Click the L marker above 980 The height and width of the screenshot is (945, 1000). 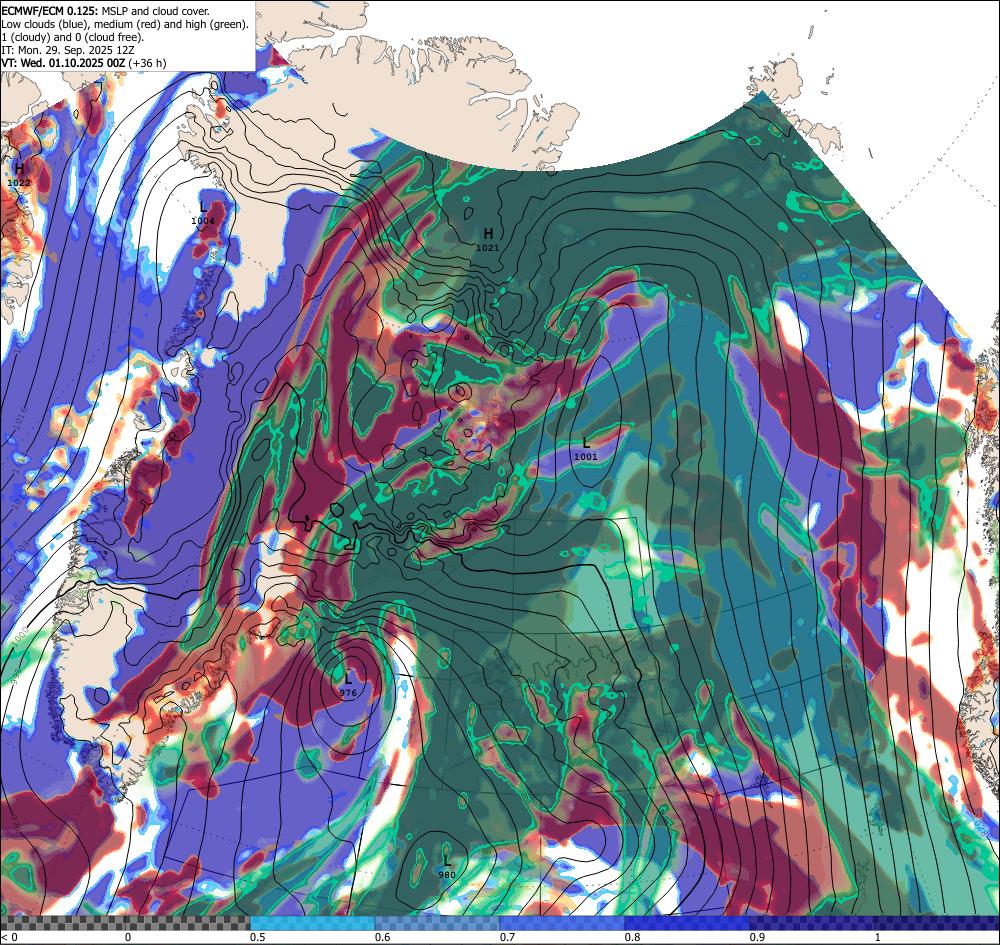tap(447, 860)
